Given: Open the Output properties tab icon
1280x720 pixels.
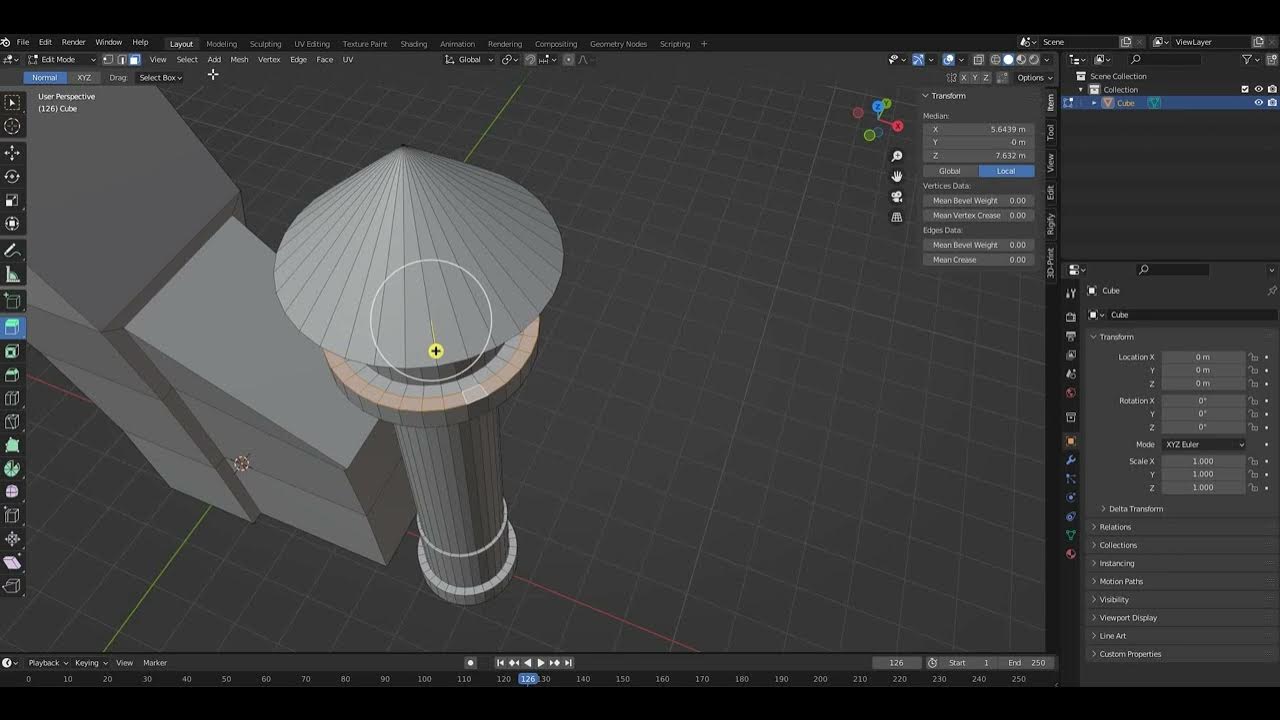Looking at the screenshot, I should pos(1071,336).
